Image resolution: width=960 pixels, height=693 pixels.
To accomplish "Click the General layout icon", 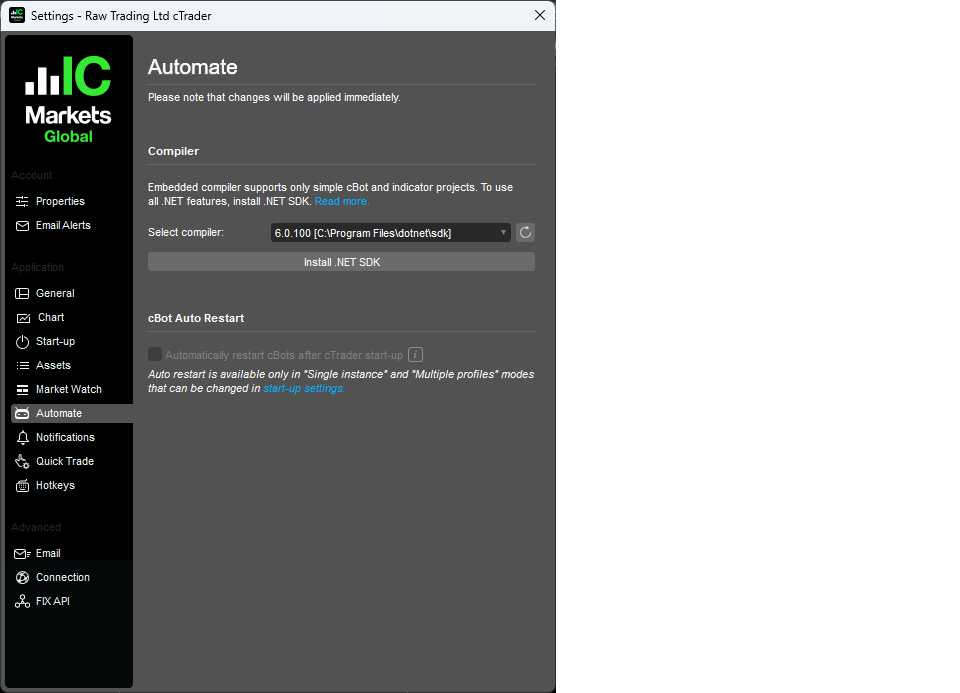I will (x=22, y=293).
